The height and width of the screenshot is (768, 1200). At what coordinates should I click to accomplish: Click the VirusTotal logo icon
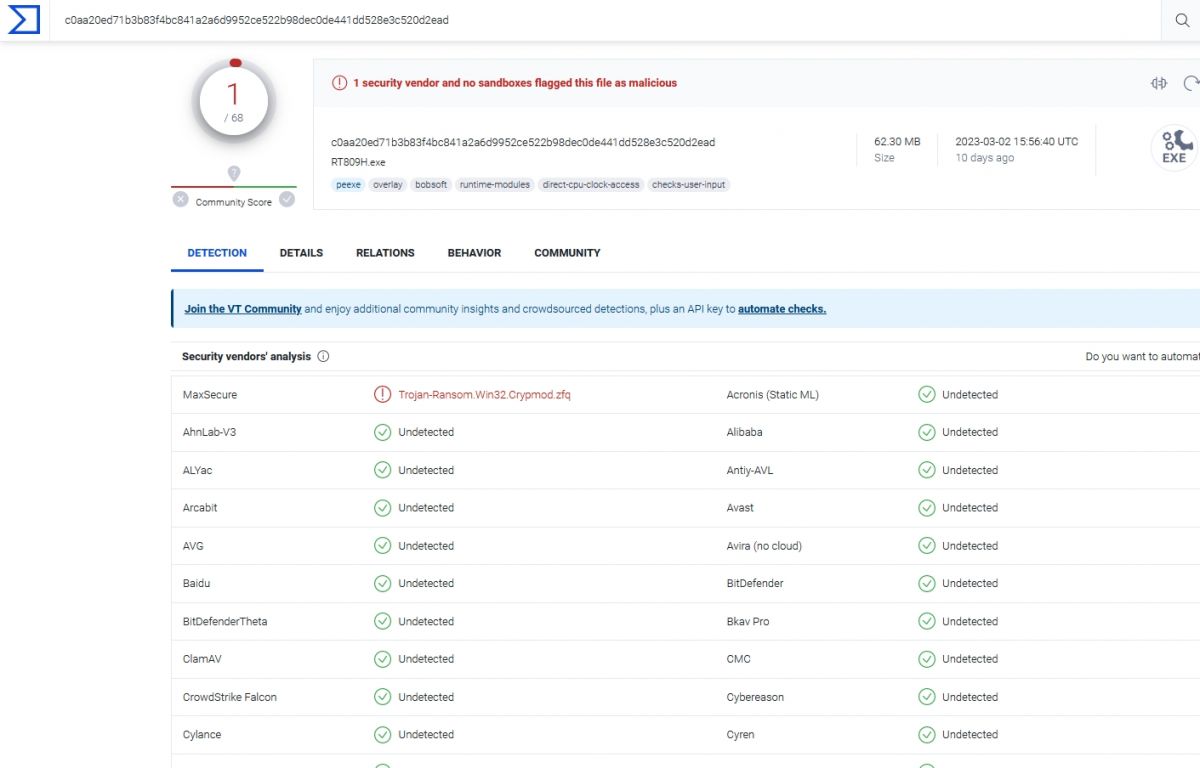(x=24, y=19)
